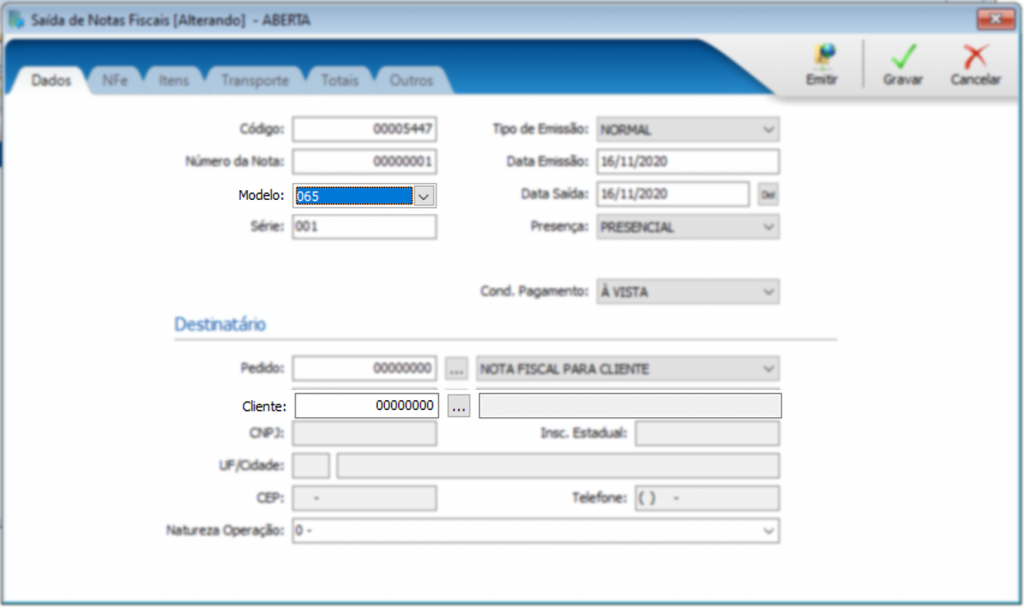This screenshot has width=1024, height=607.
Task: Click the application icon in the title bar
Action: click(x=16, y=20)
